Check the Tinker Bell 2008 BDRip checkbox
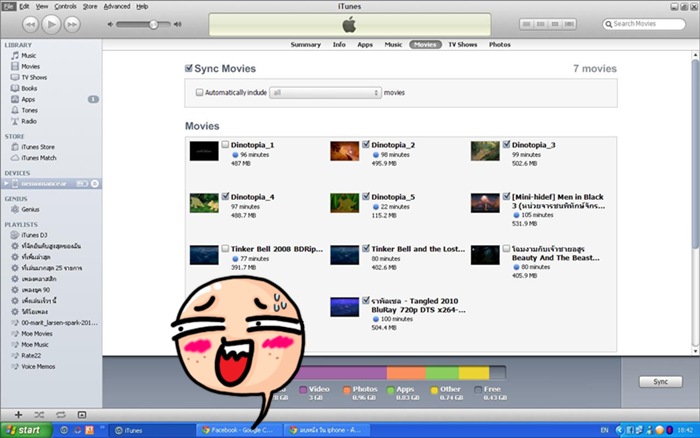Screen dimensions: 700x438 click(225, 249)
